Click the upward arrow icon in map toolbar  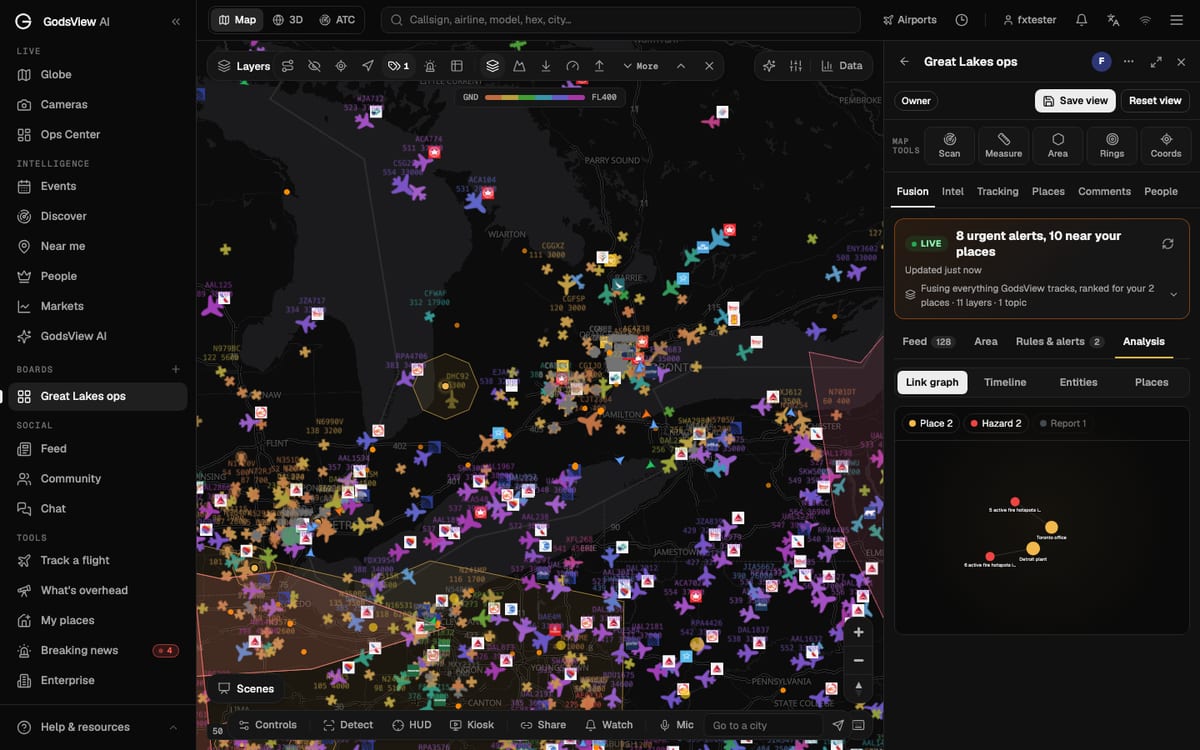[x=600, y=66]
